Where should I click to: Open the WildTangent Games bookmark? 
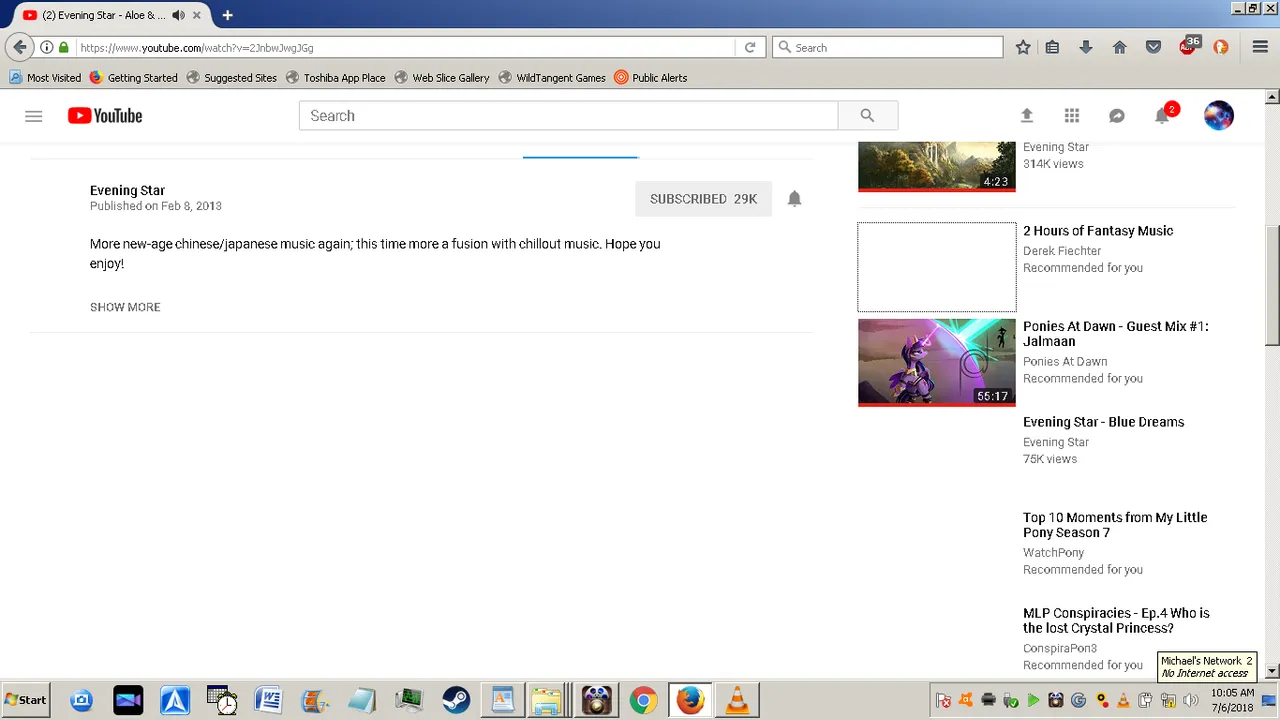(x=552, y=77)
